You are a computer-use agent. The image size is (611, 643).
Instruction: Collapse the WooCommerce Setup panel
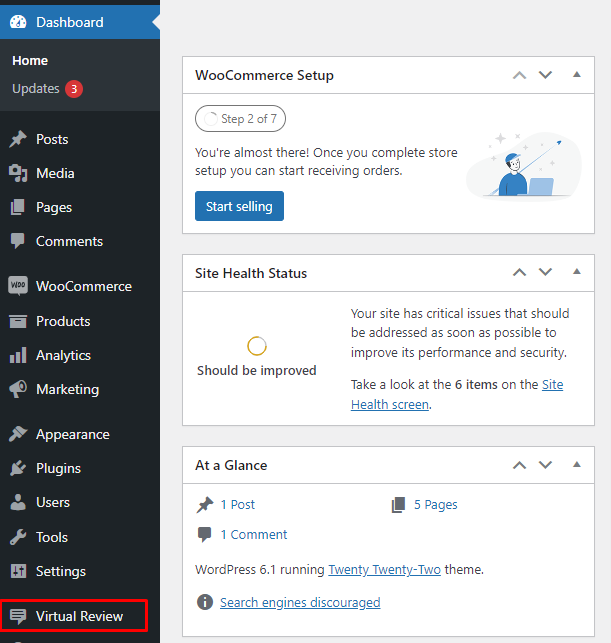click(577, 75)
